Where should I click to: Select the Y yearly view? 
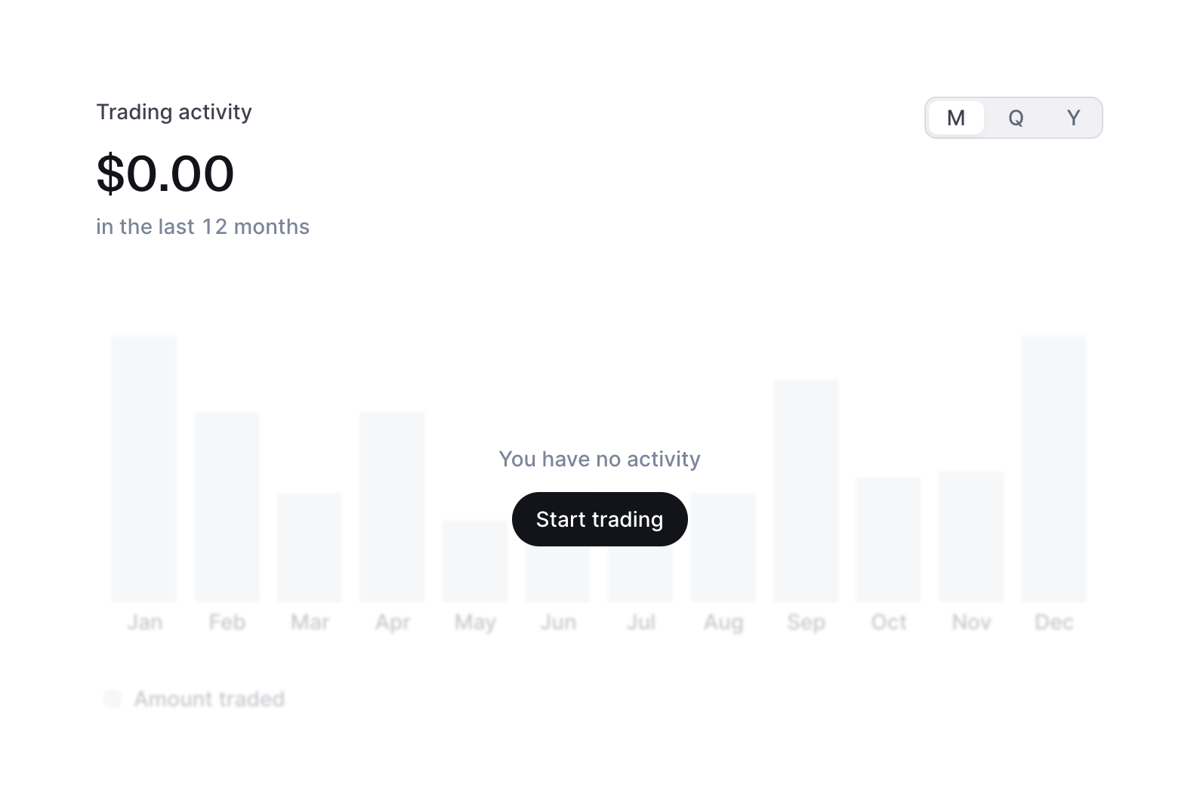click(1072, 117)
